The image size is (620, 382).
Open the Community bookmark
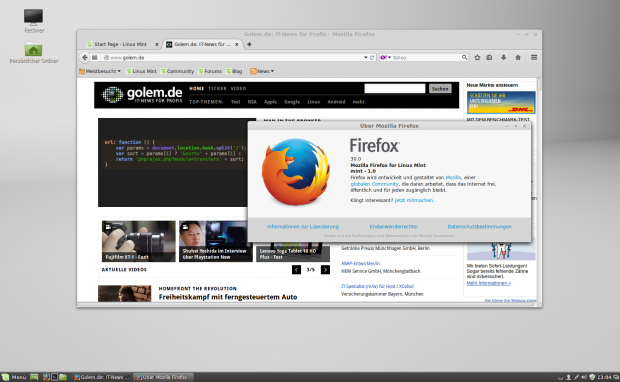(x=177, y=71)
